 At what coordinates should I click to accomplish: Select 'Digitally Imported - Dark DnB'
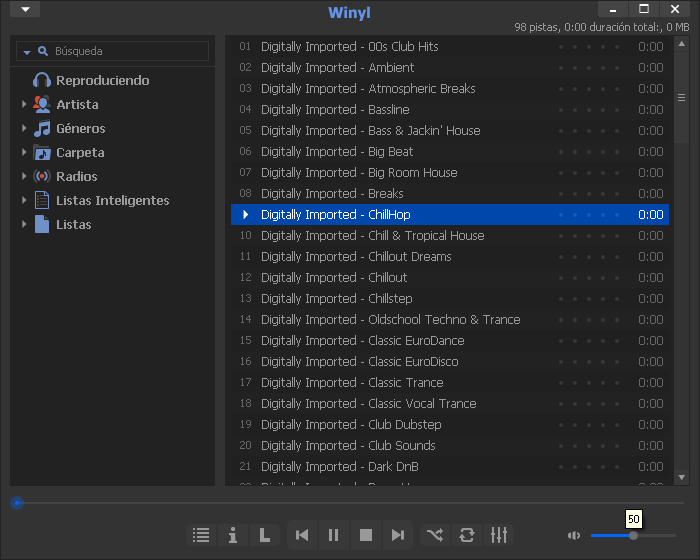click(x=450, y=466)
